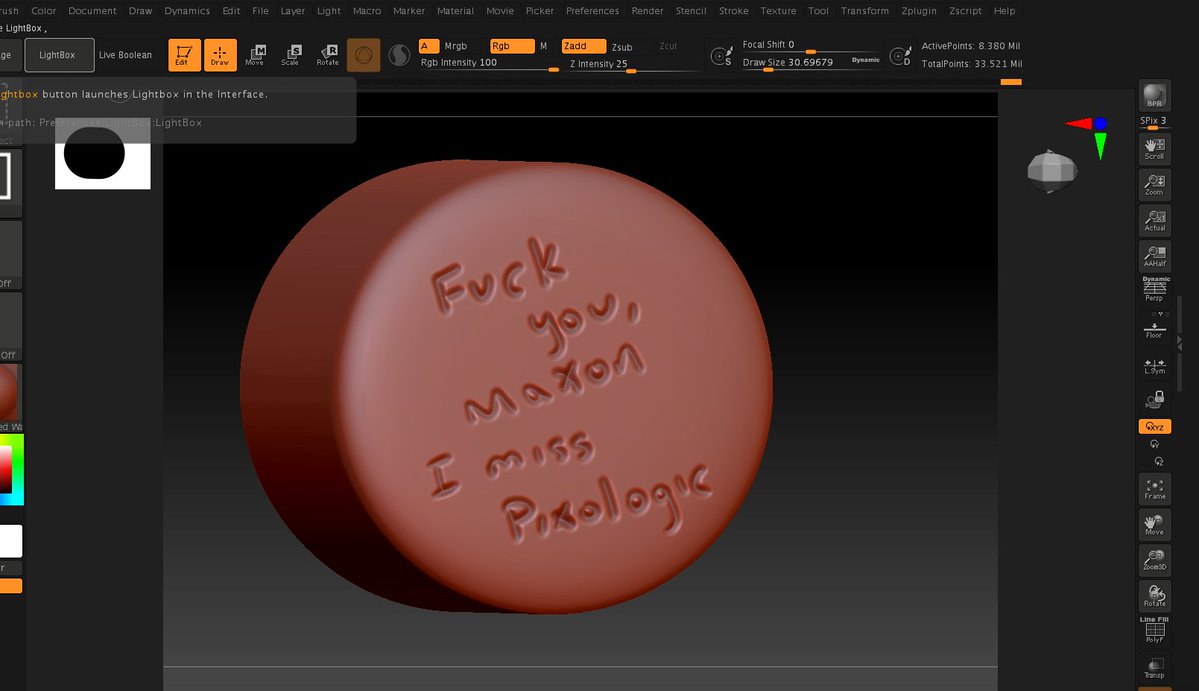Click the Draw Size slider
This screenshot has width=1199, height=691.
(x=811, y=63)
